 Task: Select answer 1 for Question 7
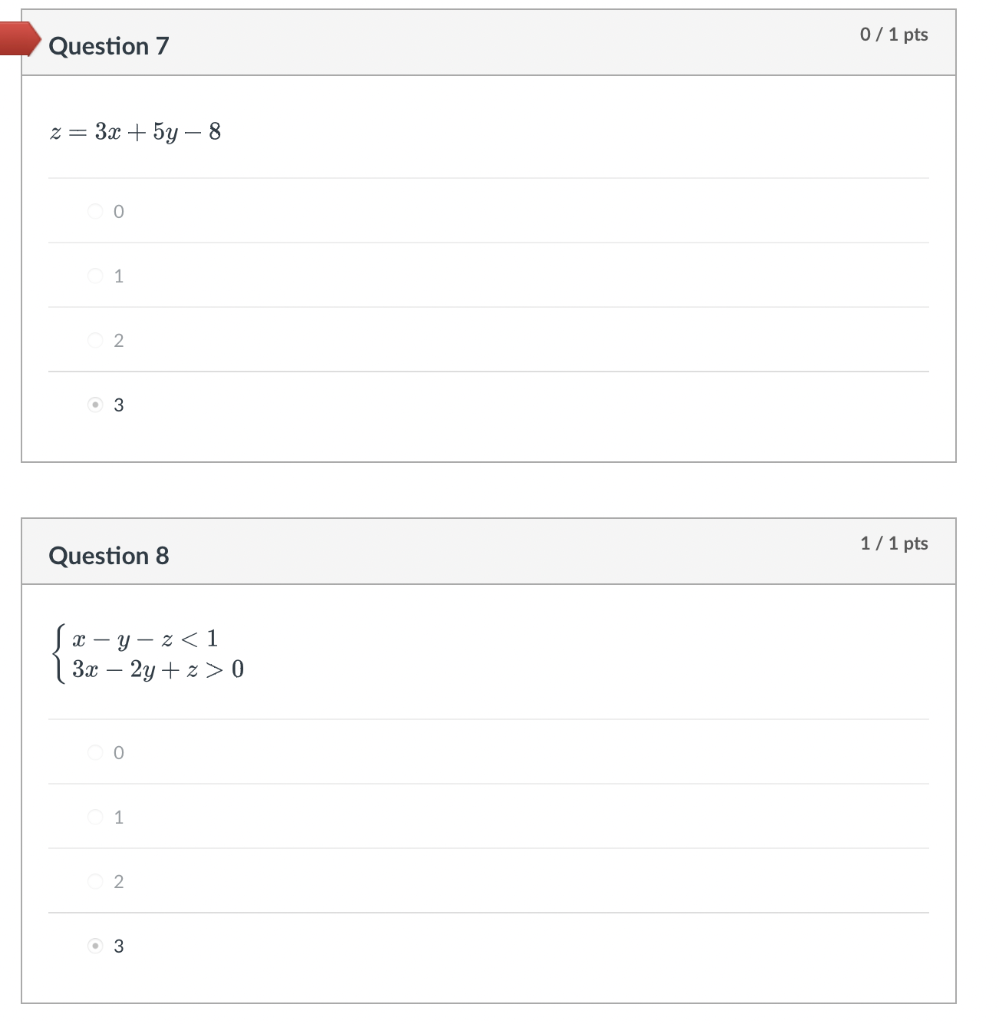pos(95,276)
